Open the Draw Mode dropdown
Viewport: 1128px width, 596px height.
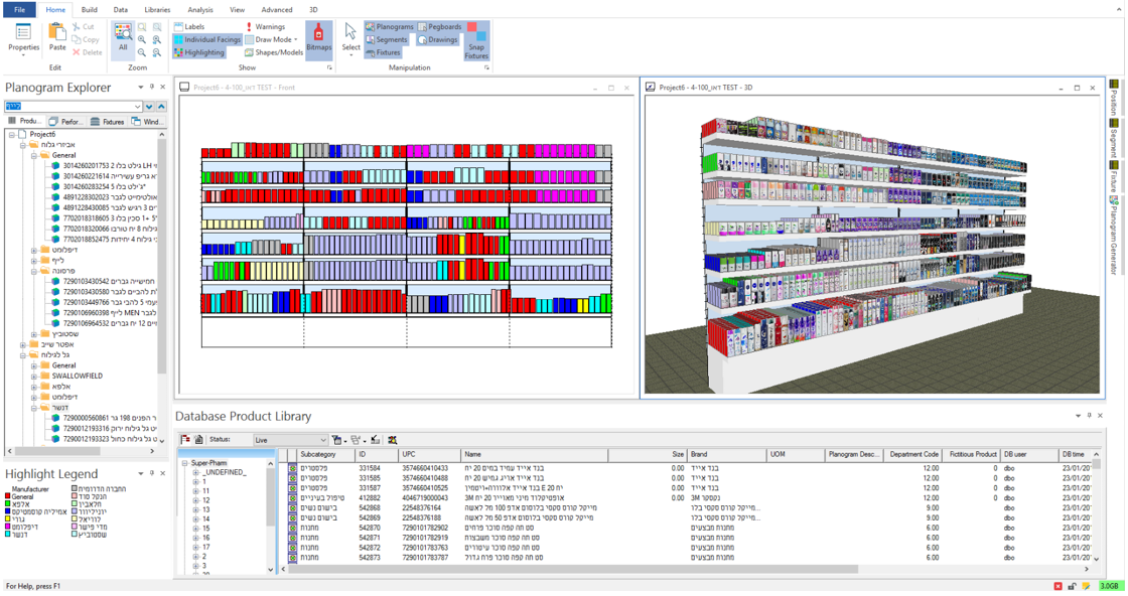click(271, 40)
